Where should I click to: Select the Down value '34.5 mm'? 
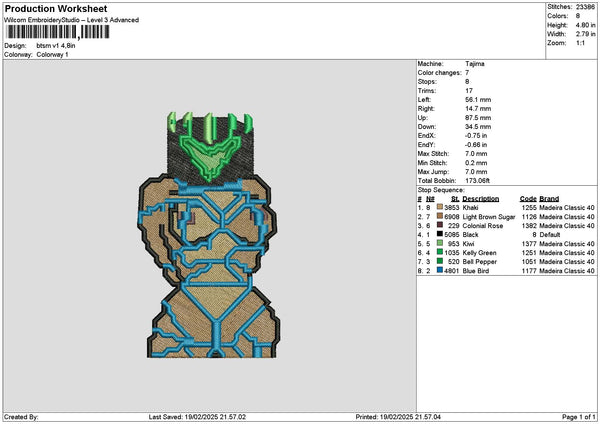(x=478, y=127)
